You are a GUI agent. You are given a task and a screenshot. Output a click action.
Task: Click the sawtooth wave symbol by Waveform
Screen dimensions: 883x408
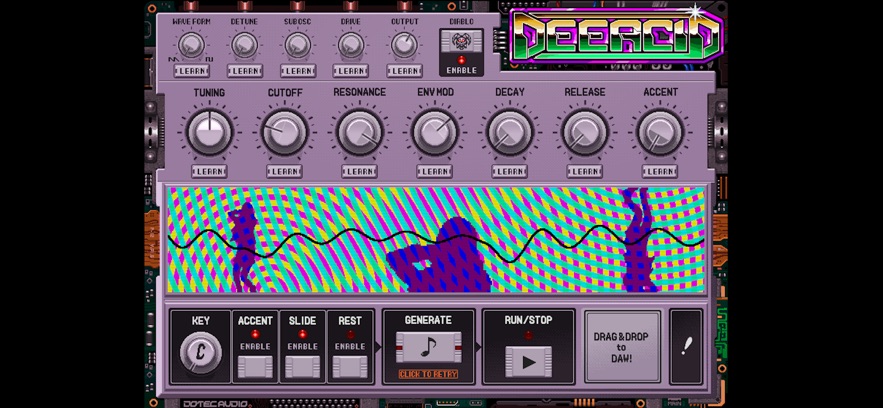[172, 59]
